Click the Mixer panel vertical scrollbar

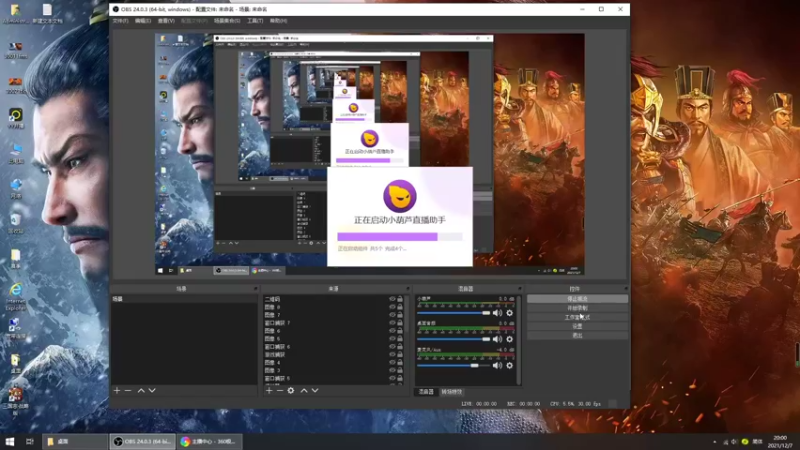click(519, 340)
